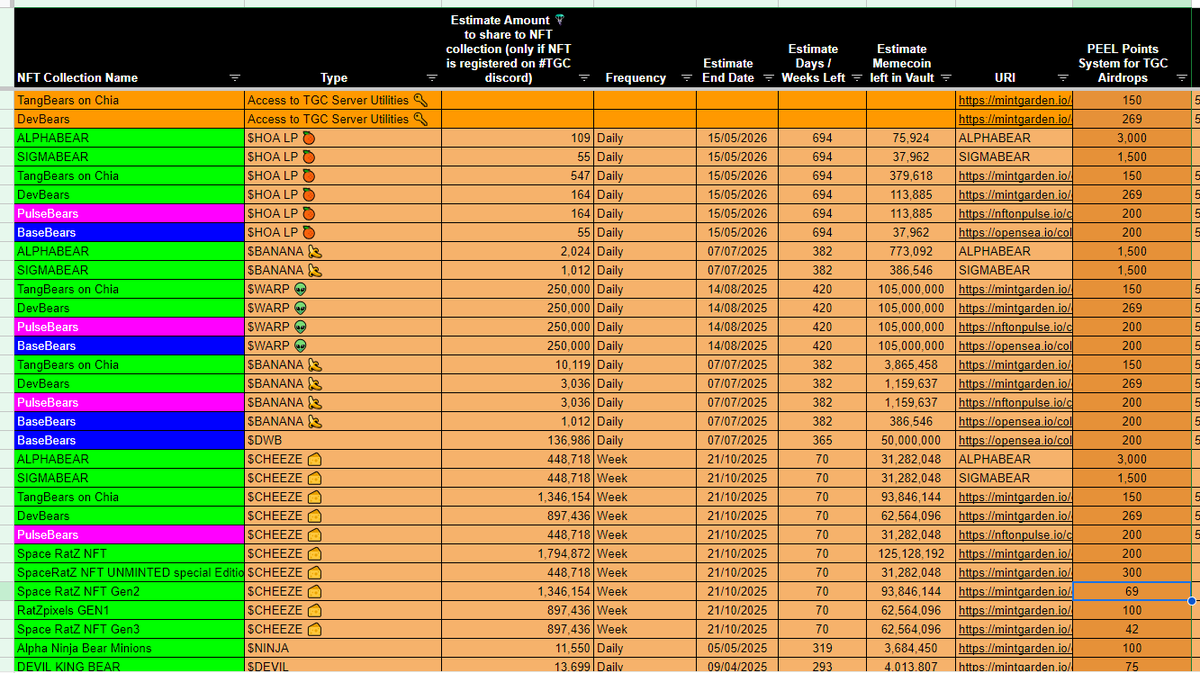Open the mintgarden link in the Alpha Ninja Bear Minions row

(x=1015, y=649)
